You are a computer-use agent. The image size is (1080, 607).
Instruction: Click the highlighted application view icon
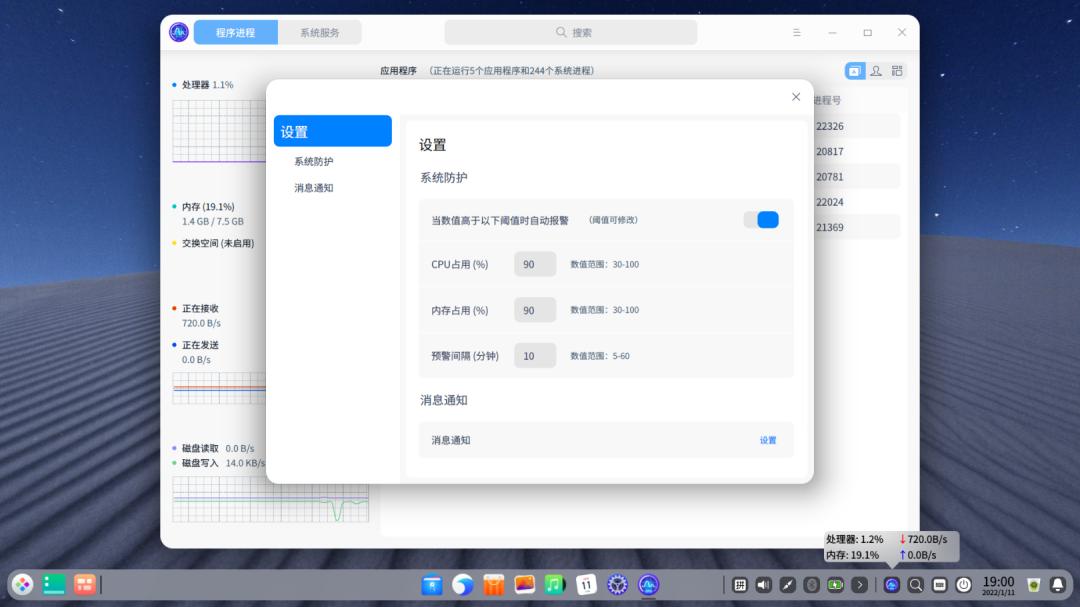point(854,71)
